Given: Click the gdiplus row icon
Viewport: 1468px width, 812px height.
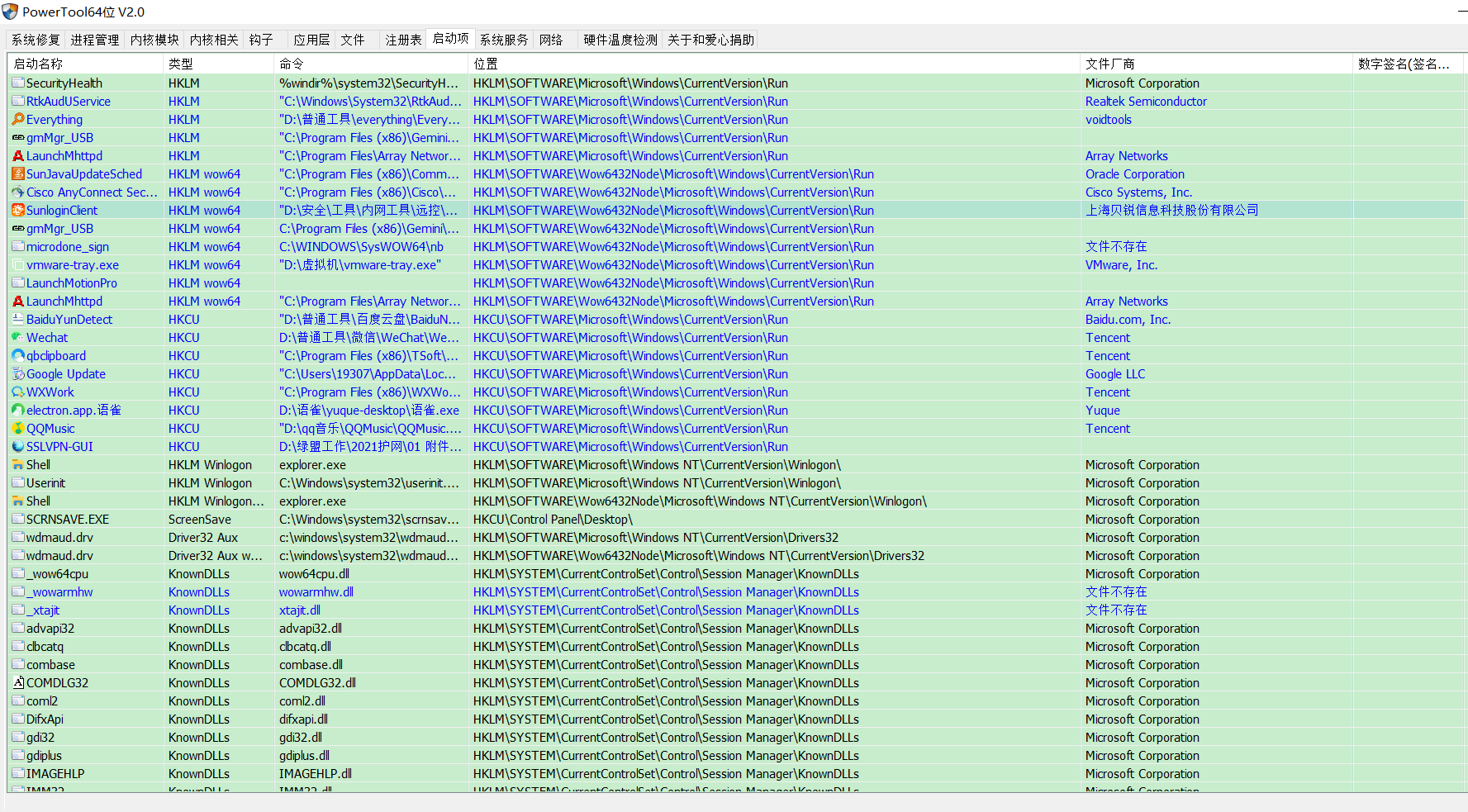Looking at the screenshot, I should 18,755.
